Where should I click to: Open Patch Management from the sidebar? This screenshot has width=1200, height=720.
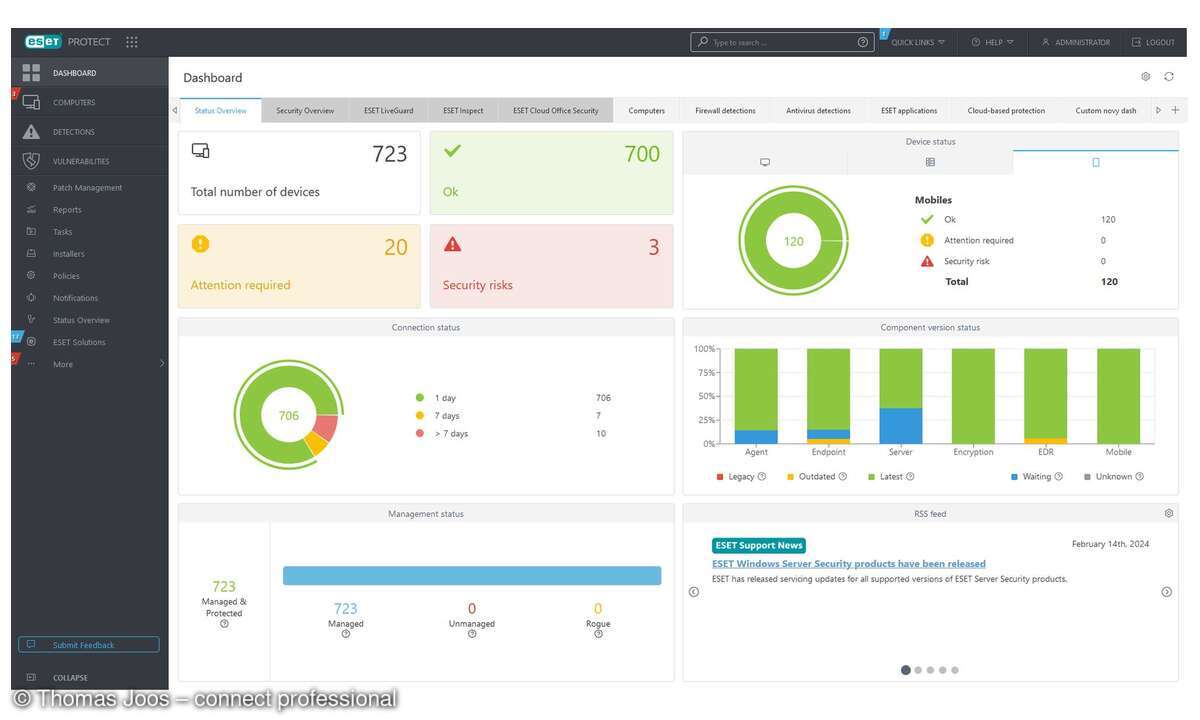pyautogui.click(x=87, y=187)
